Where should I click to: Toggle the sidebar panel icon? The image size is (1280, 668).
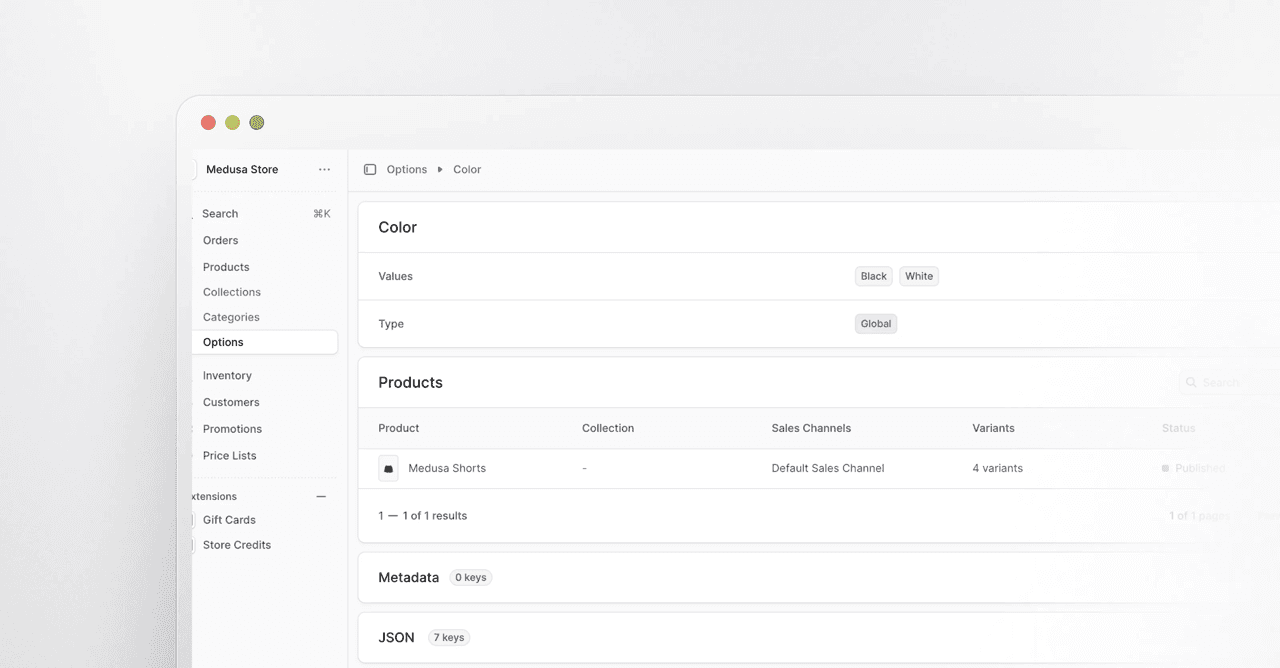370,170
